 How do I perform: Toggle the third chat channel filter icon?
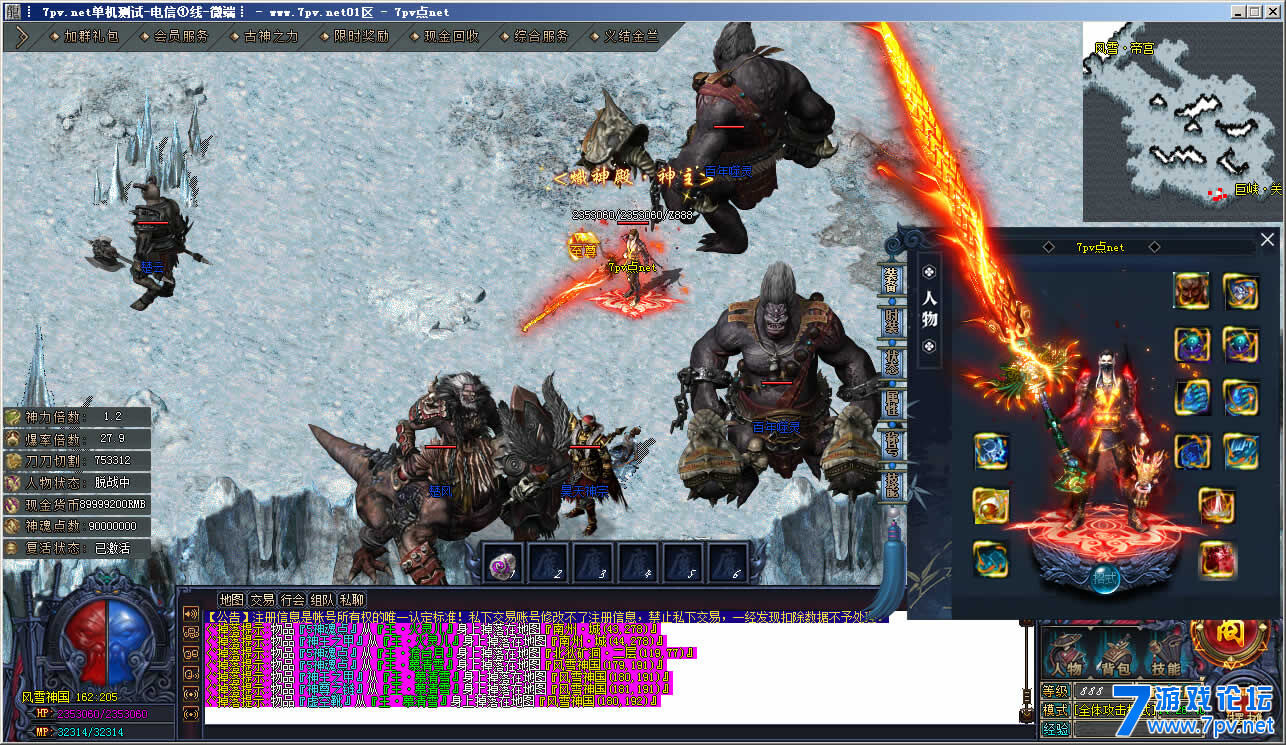pos(190,654)
